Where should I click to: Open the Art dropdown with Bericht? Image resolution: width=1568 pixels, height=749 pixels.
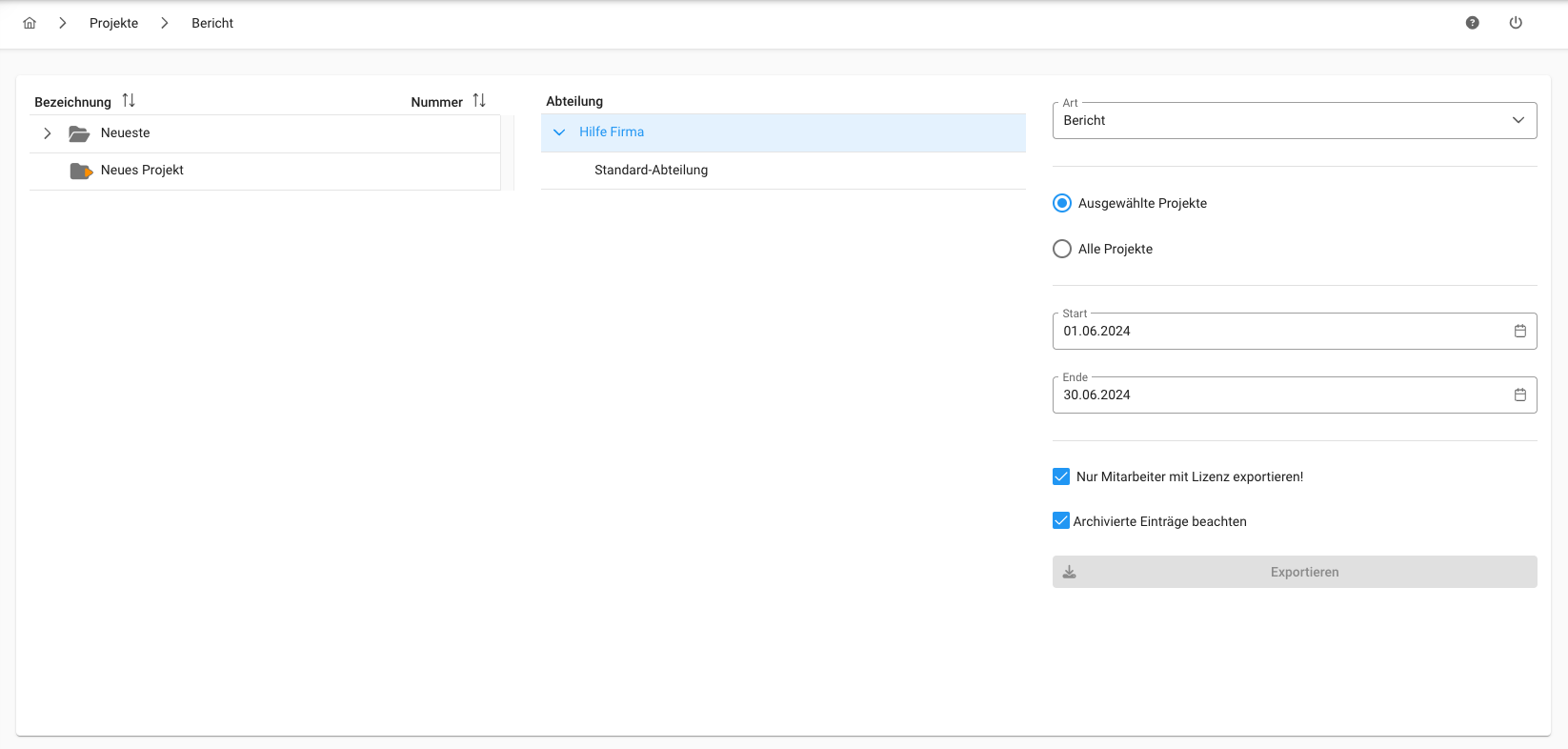[1295, 120]
